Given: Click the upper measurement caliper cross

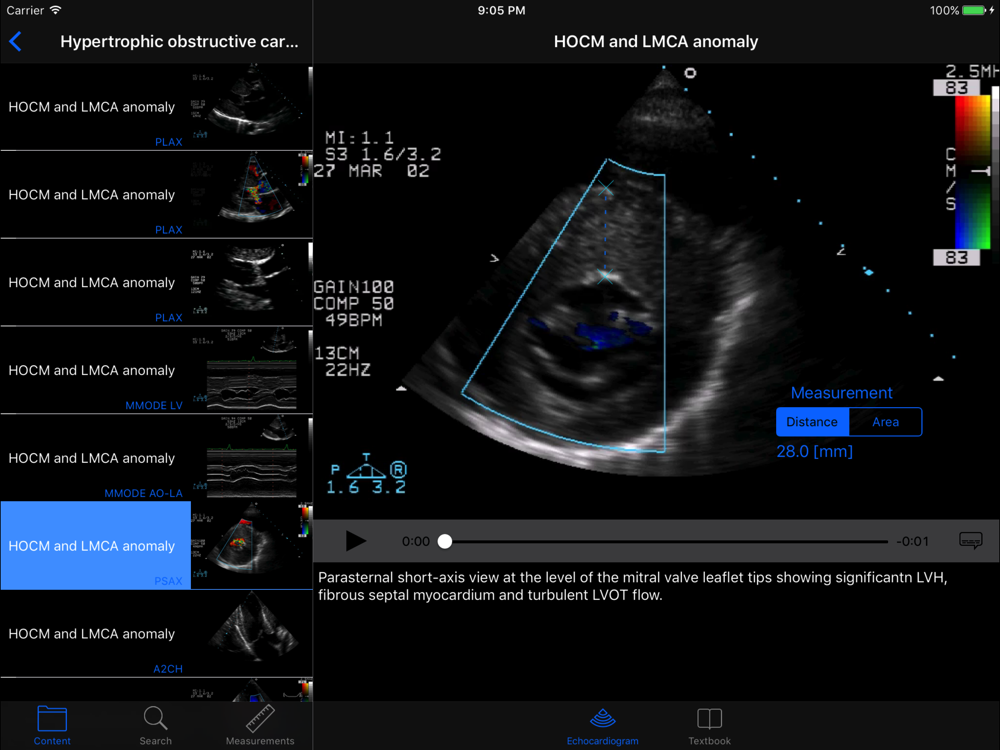Looking at the screenshot, I should [605, 188].
